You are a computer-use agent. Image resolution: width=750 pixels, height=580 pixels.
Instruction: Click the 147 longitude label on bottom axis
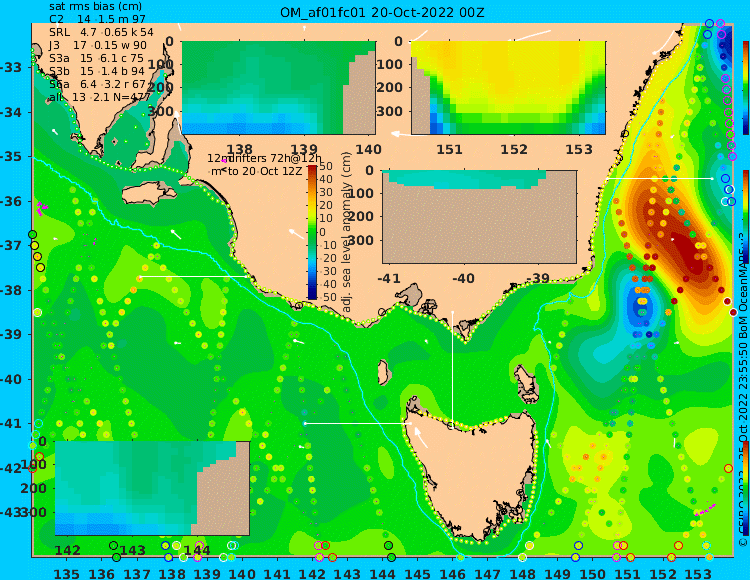(x=487, y=573)
